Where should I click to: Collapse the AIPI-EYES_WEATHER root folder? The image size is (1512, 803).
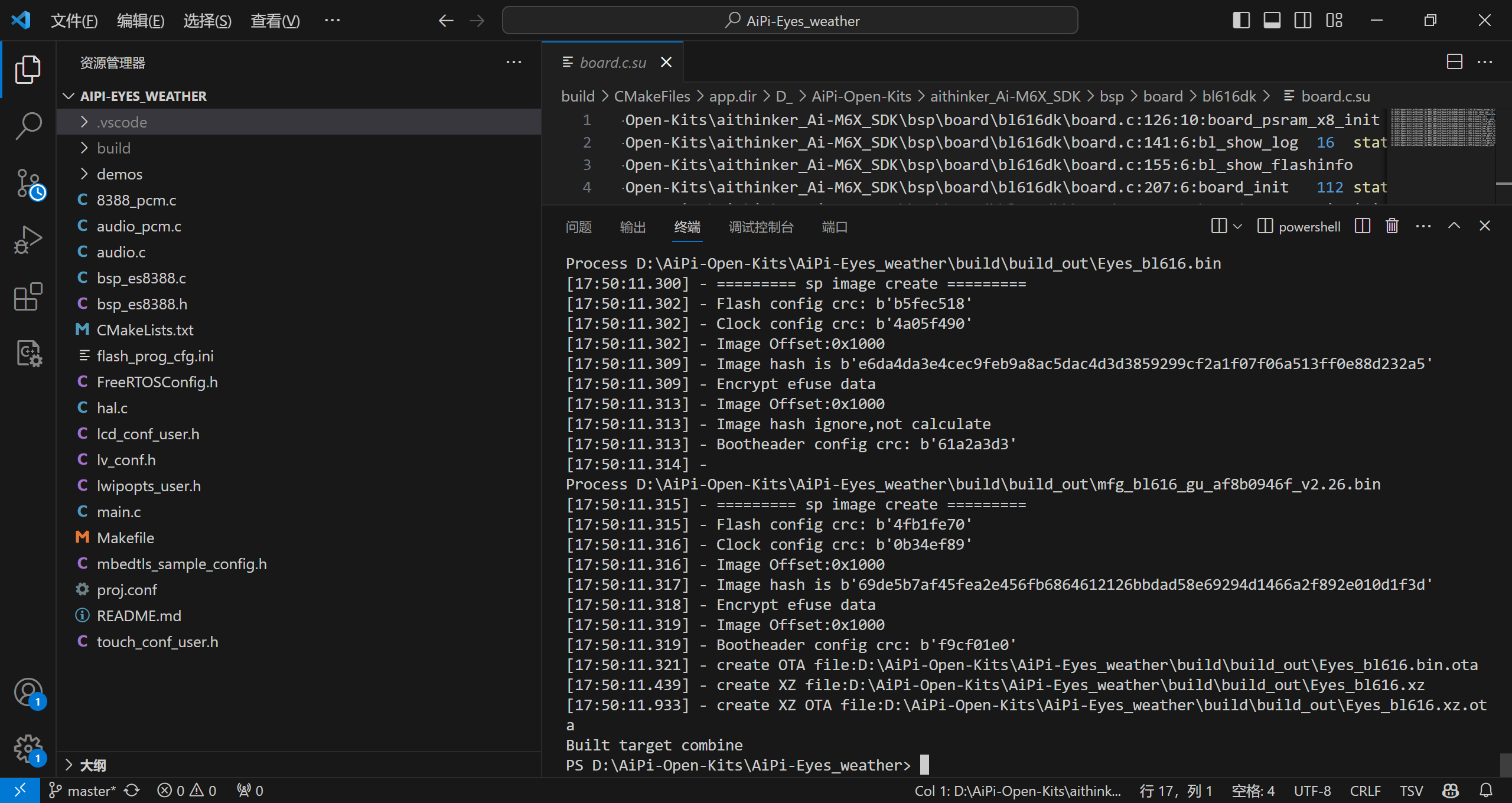click(x=299, y=96)
